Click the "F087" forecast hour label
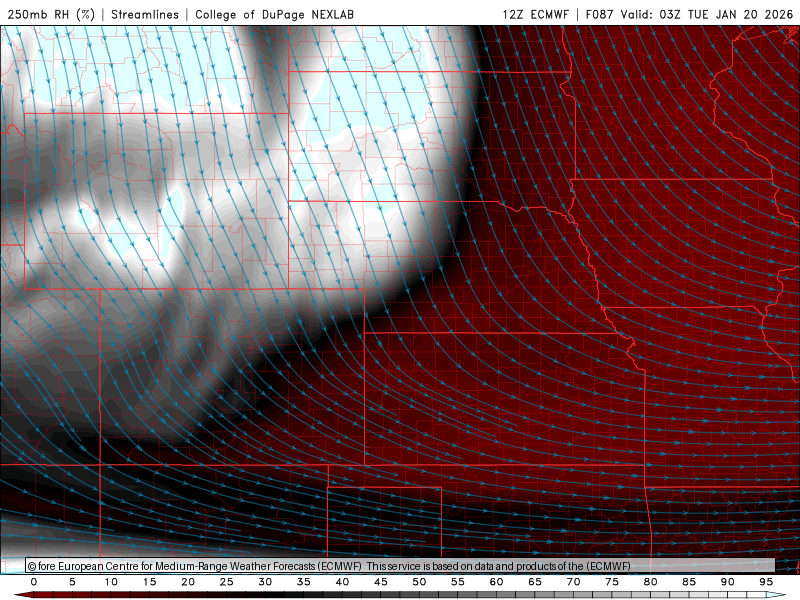Image resolution: width=800 pixels, height=600 pixels. 599,14
